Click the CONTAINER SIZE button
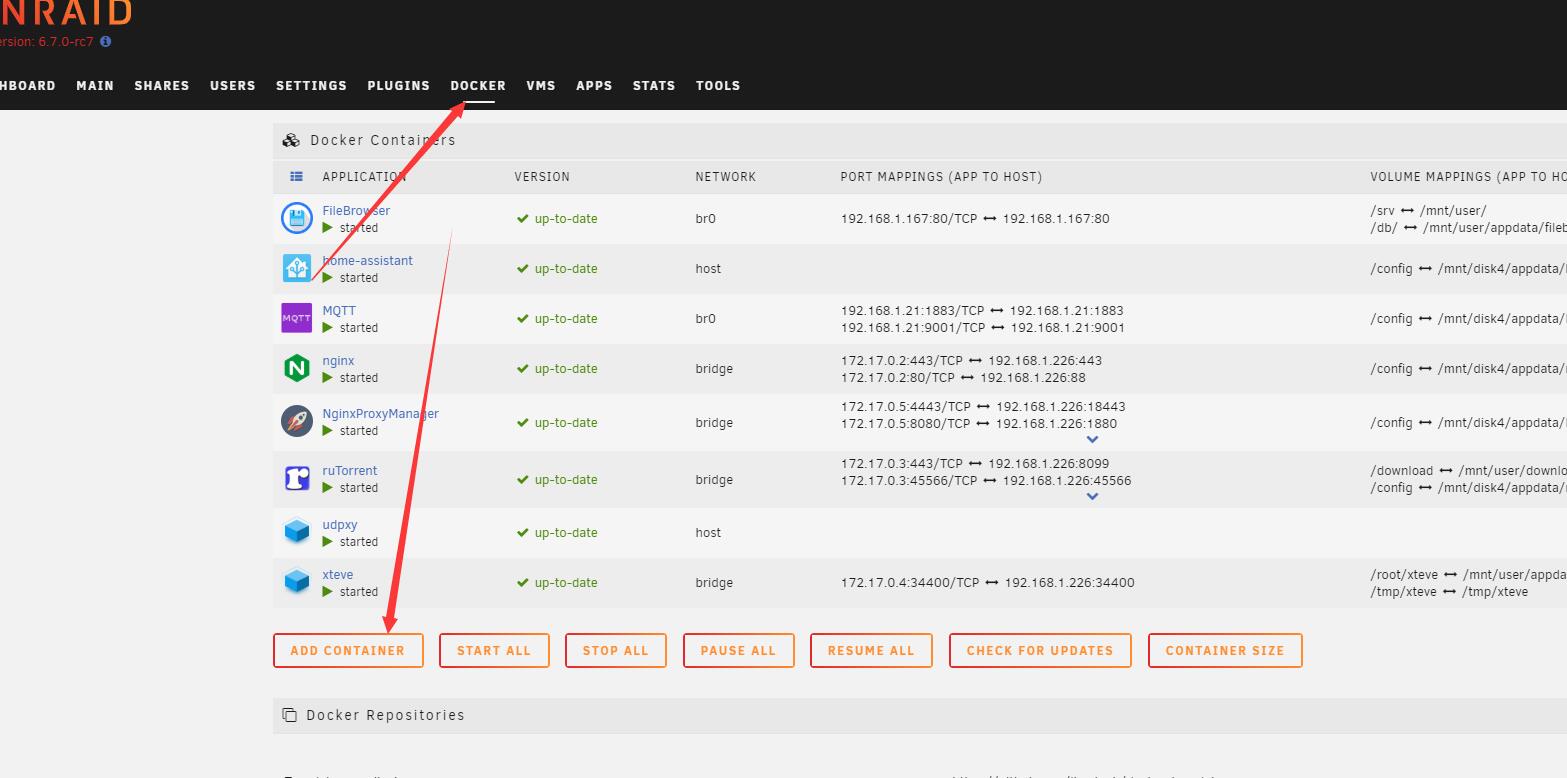Image resolution: width=1567 pixels, height=778 pixels. point(1225,650)
